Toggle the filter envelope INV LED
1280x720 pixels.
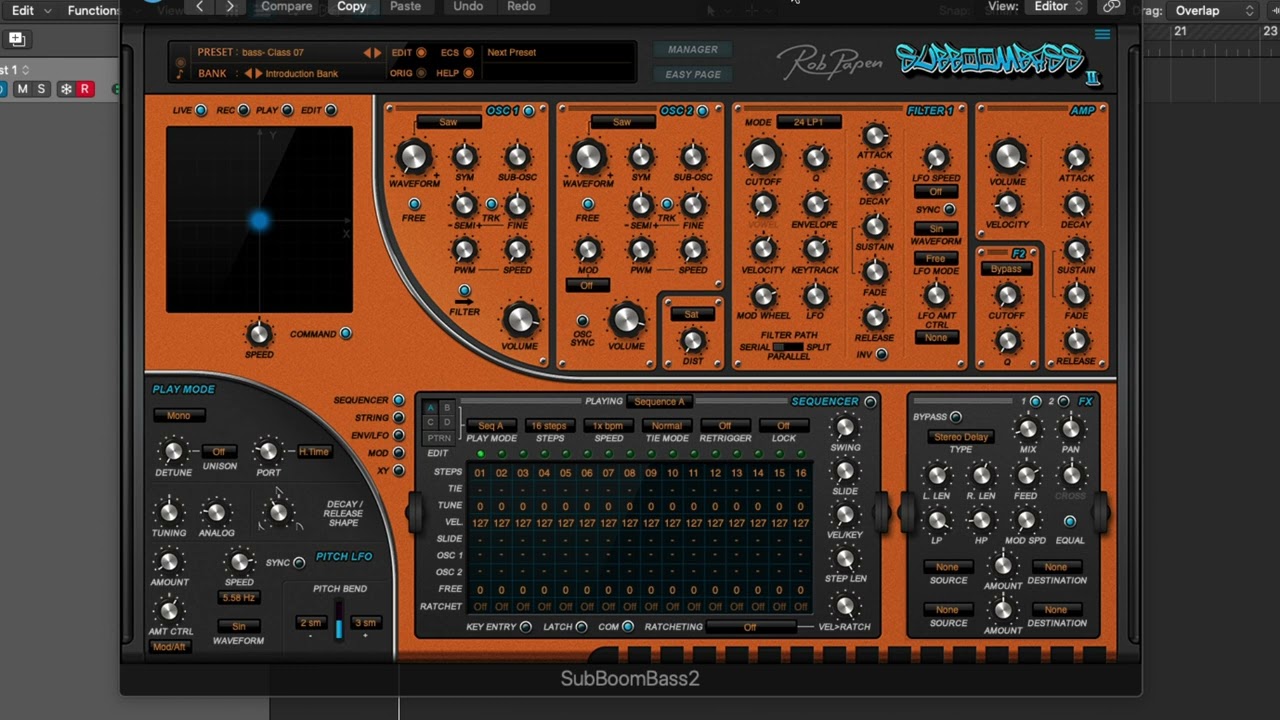(881, 354)
